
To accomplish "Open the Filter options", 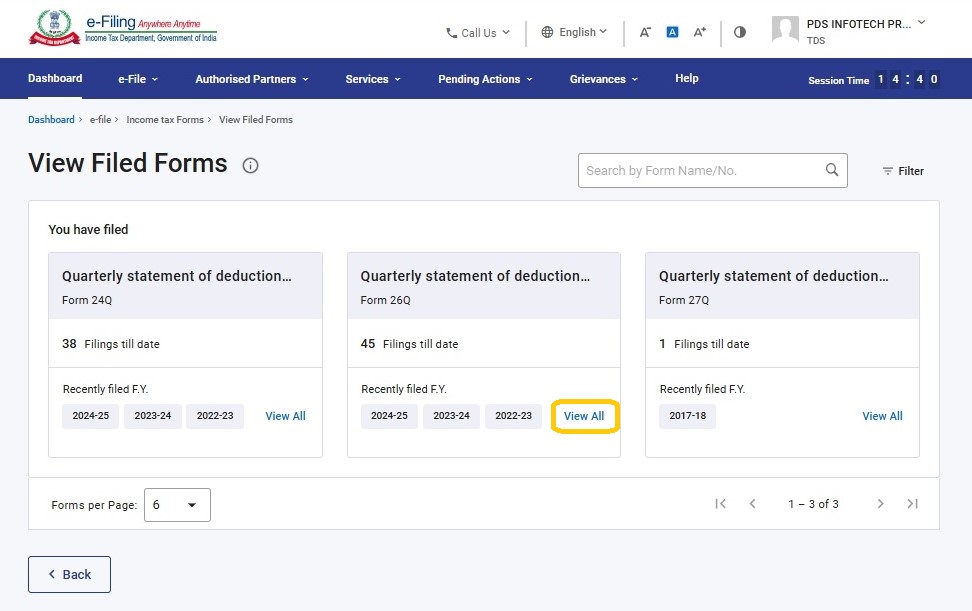I will click(x=902, y=171).
